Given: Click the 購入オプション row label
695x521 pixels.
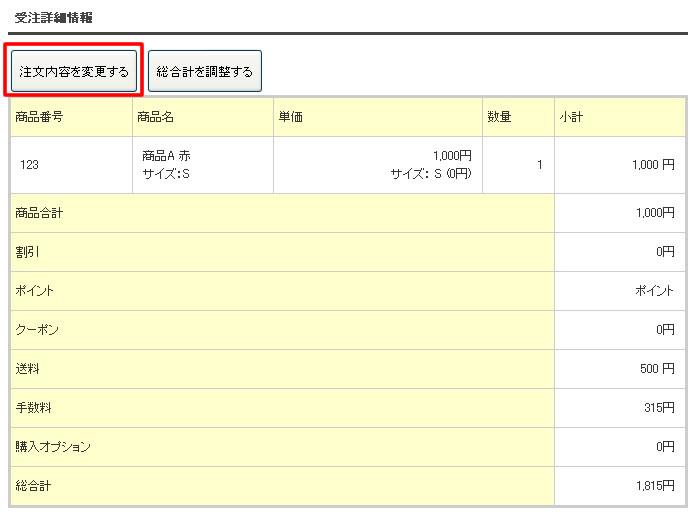Looking at the screenshot, I should pyautogui.click(x=53, y=447).
